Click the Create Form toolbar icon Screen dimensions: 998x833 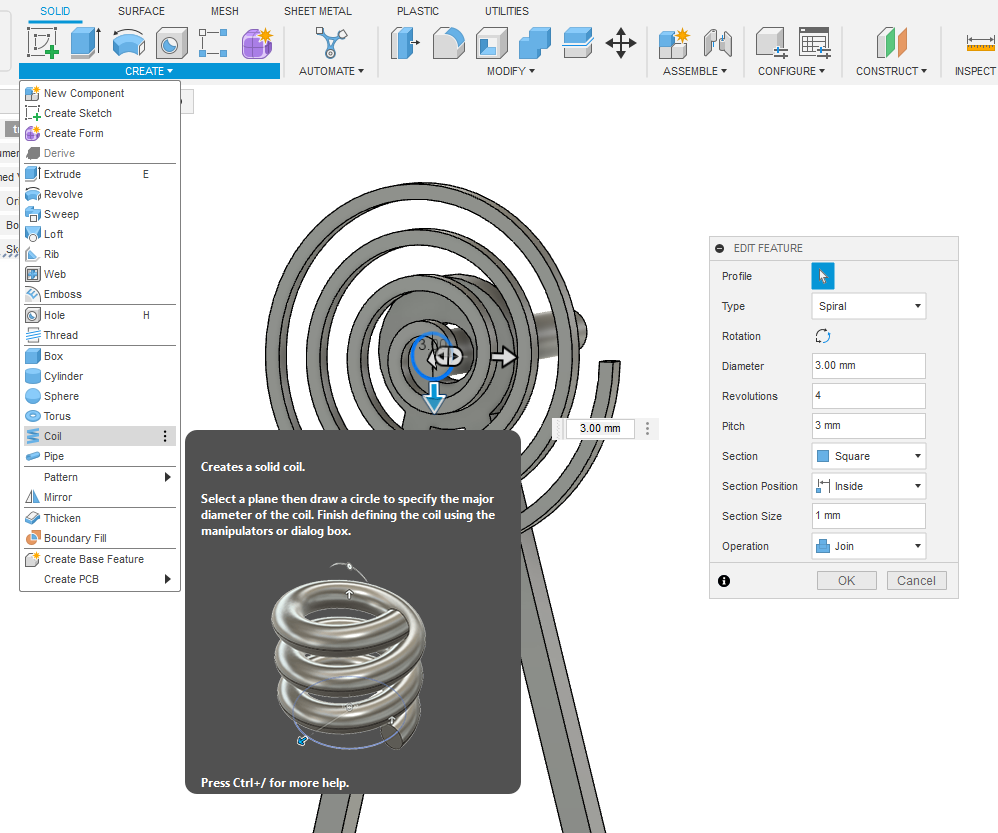click(257, 43)
